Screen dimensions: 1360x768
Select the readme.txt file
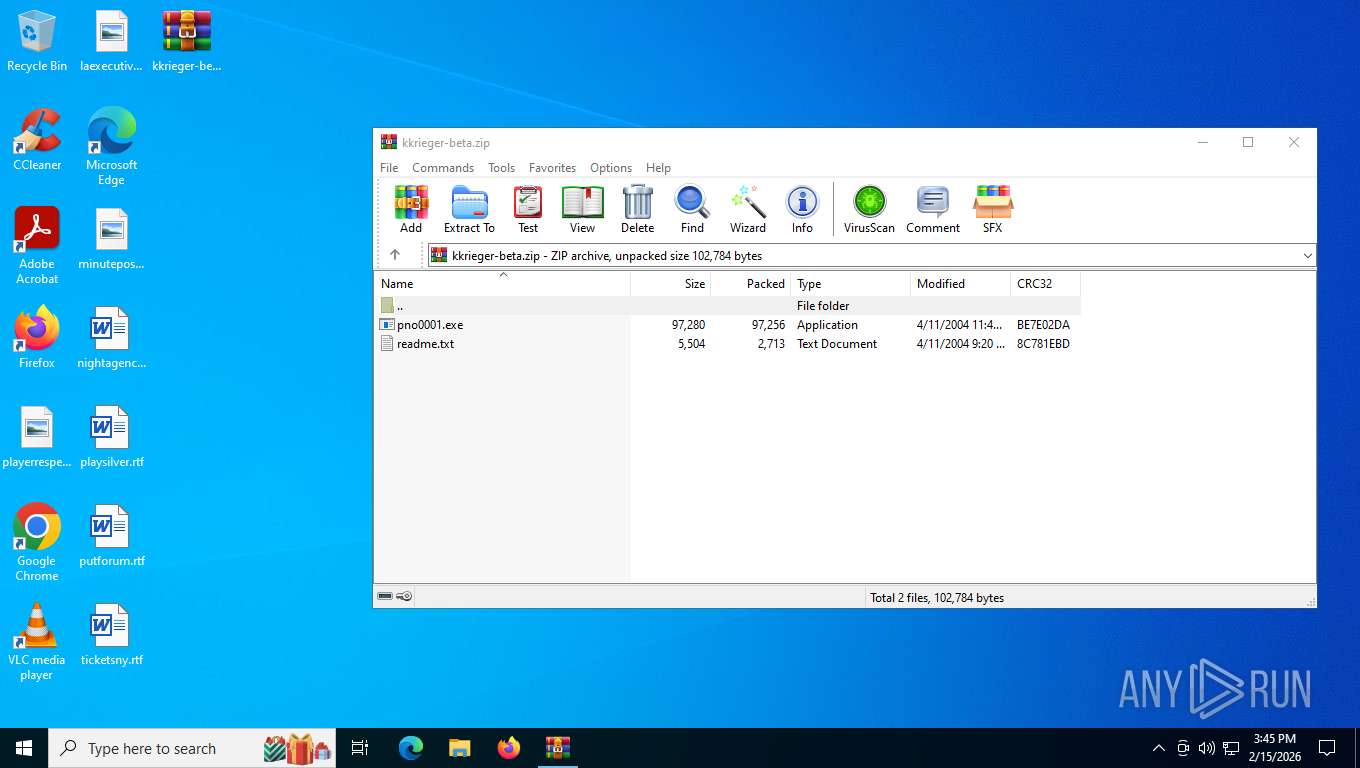pos(728,344)
